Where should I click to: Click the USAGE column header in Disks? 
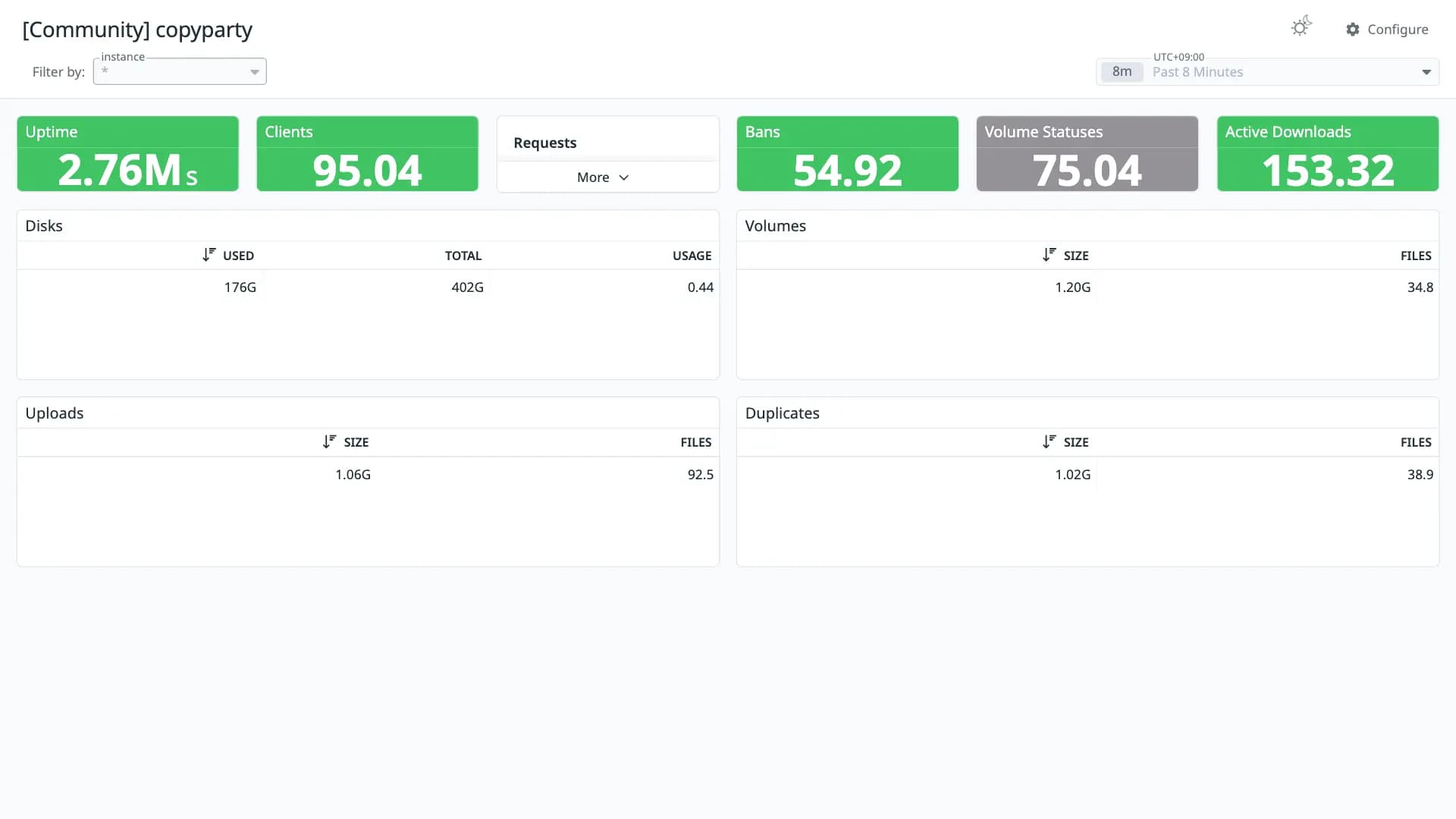(x=692, y=256)
